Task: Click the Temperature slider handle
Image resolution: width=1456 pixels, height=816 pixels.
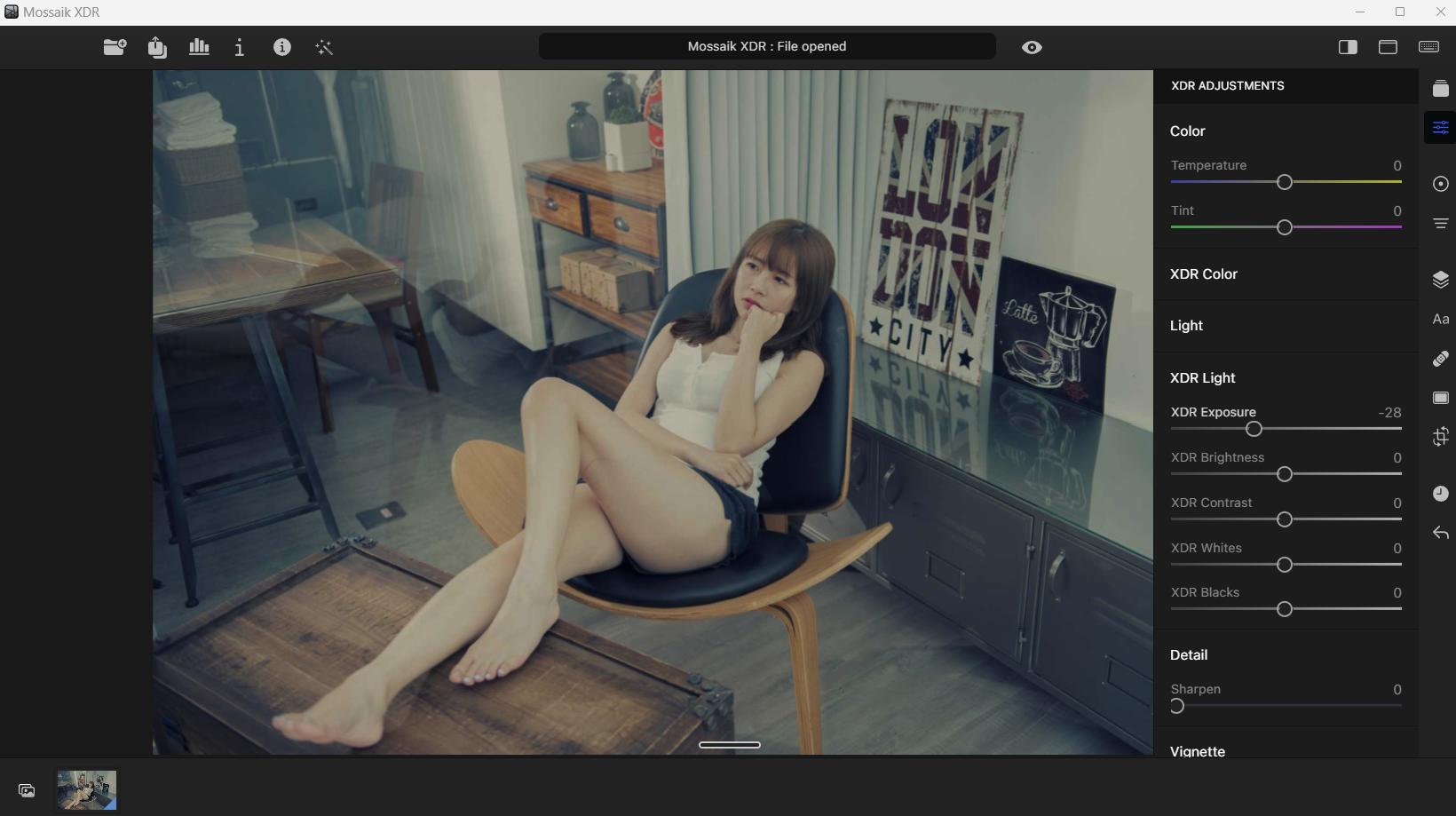Action: pos(1284,182)
